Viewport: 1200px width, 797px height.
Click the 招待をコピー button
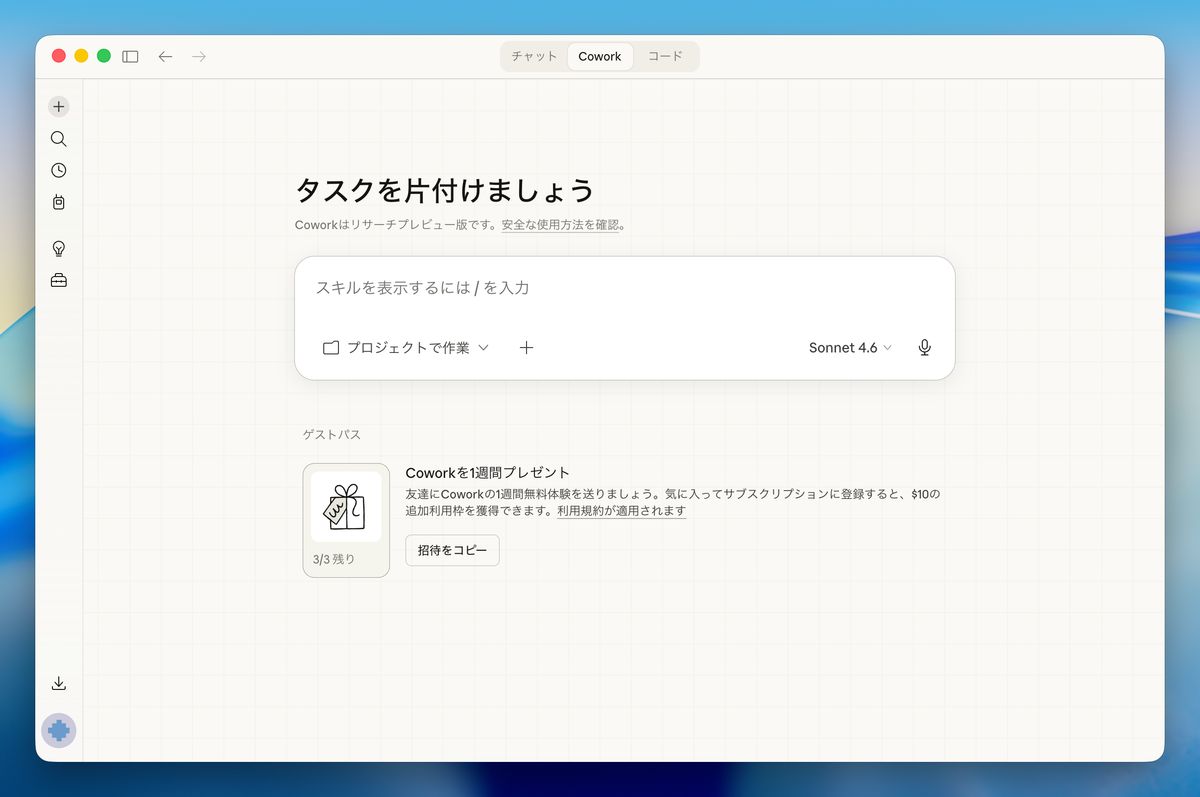coord(452,550)
